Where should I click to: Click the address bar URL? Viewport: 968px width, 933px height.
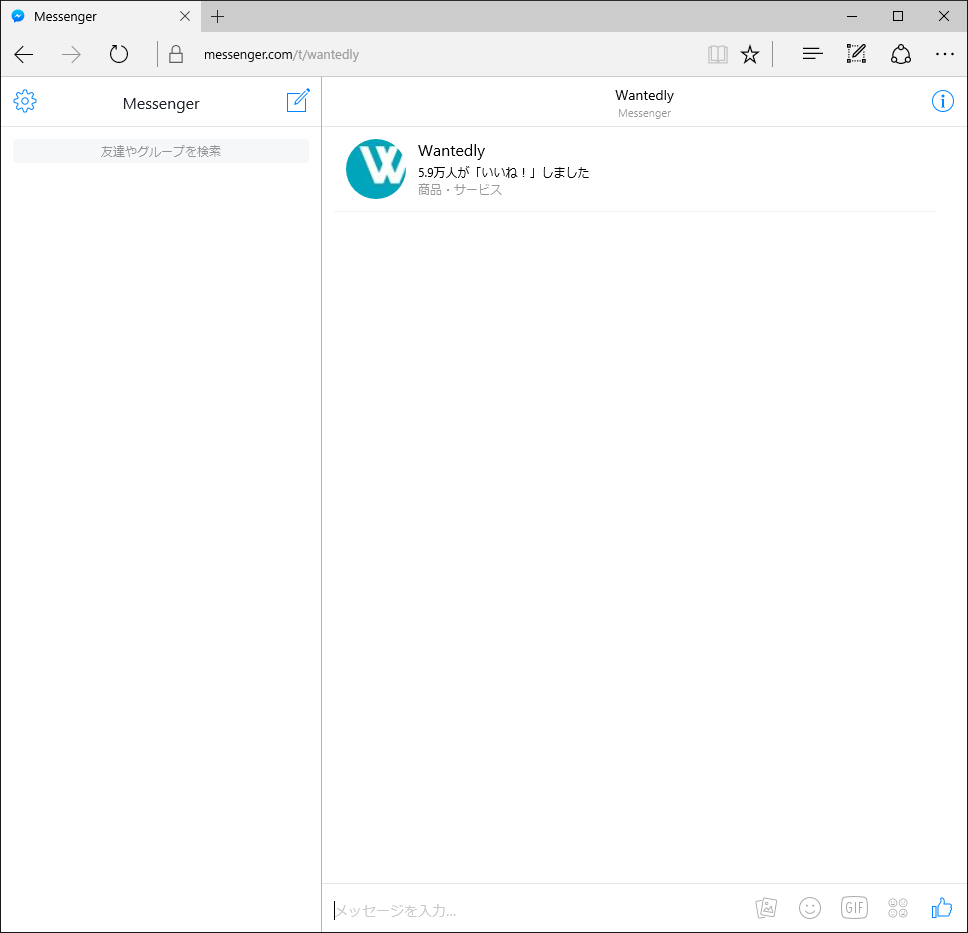coord(281,54)
